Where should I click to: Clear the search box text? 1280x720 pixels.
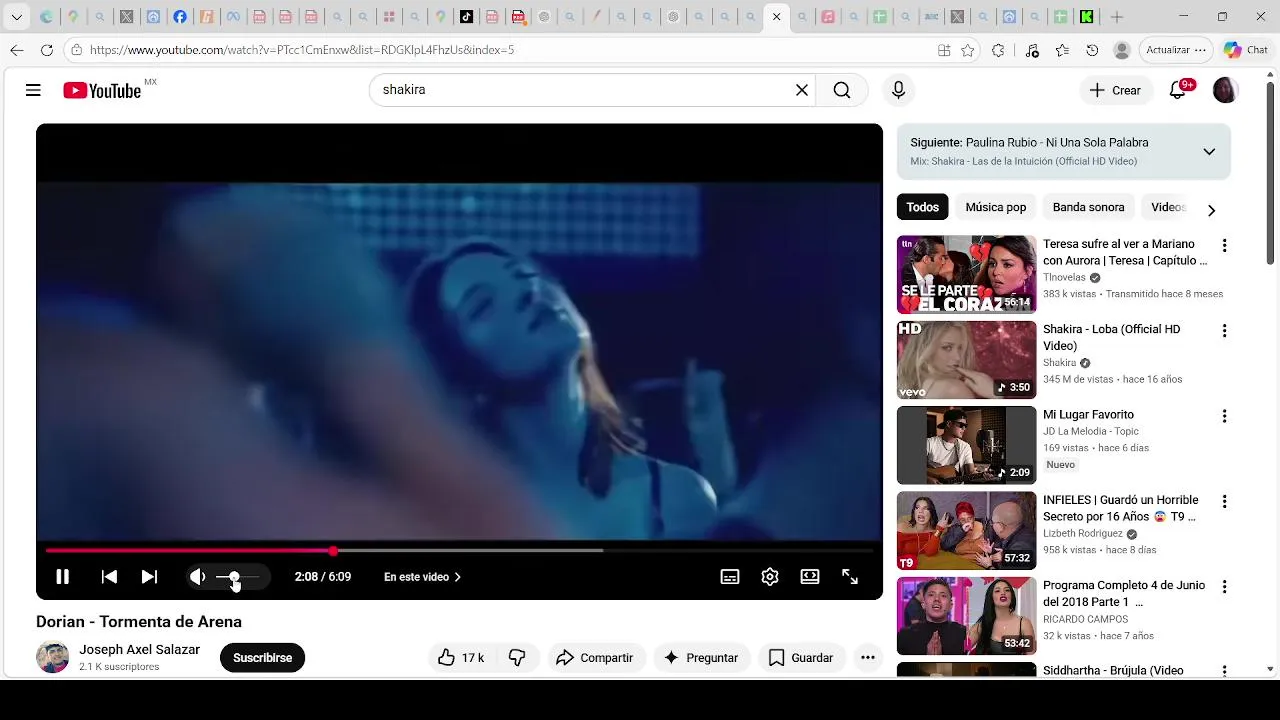coord(801,90)
